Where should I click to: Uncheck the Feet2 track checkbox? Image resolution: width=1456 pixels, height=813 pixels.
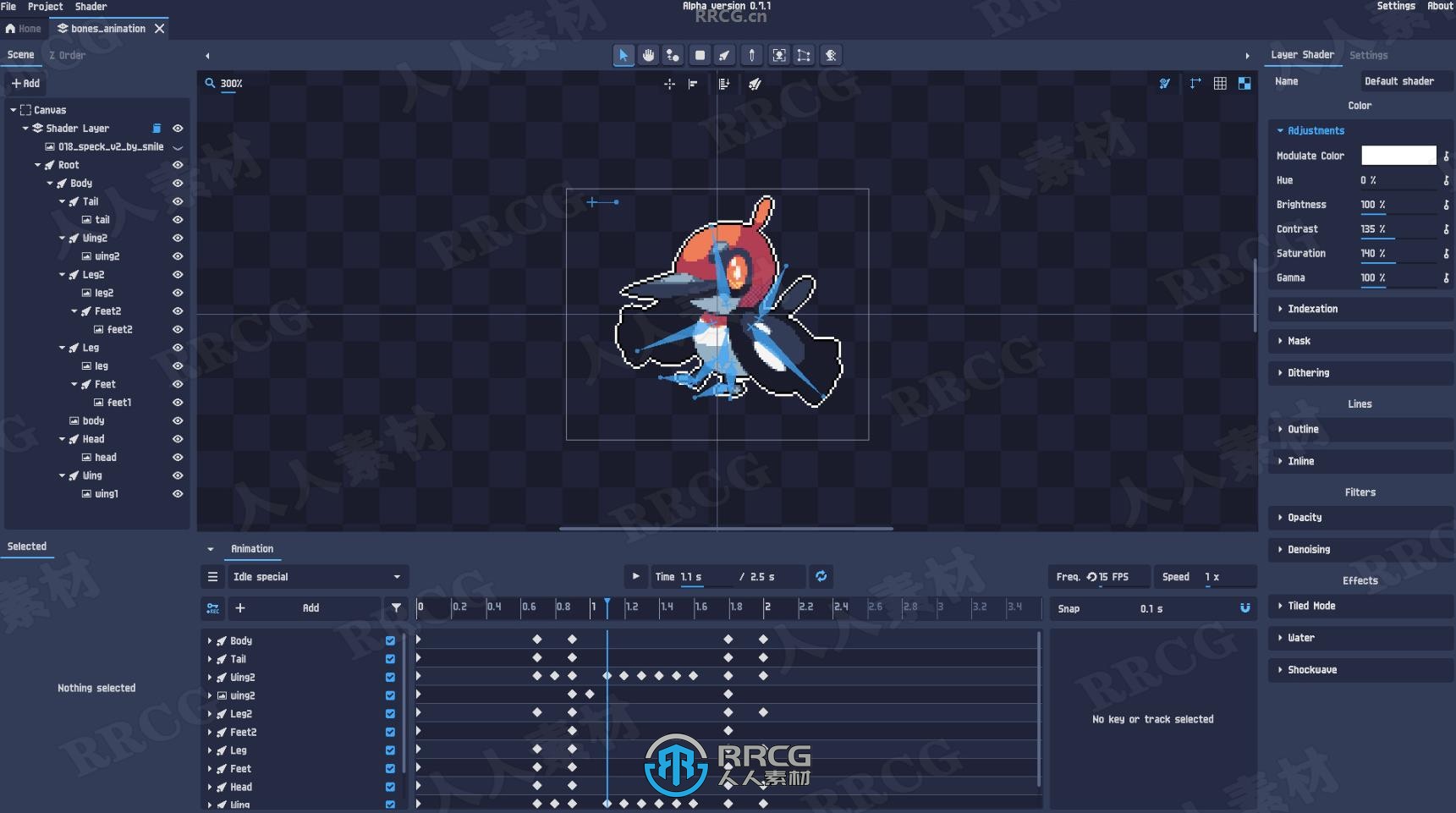point(390,733)
